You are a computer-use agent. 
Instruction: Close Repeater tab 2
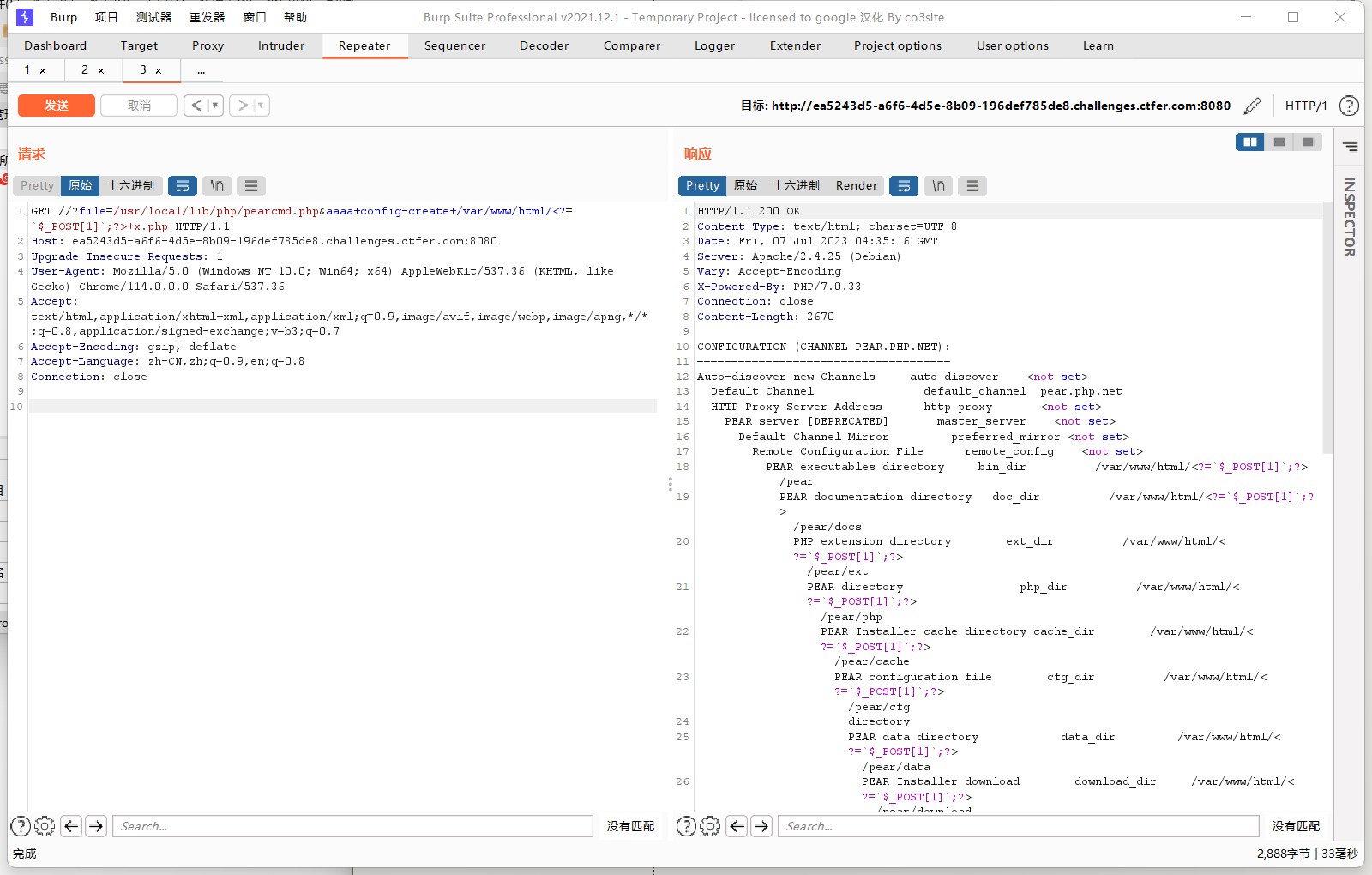tap(101, 71)
